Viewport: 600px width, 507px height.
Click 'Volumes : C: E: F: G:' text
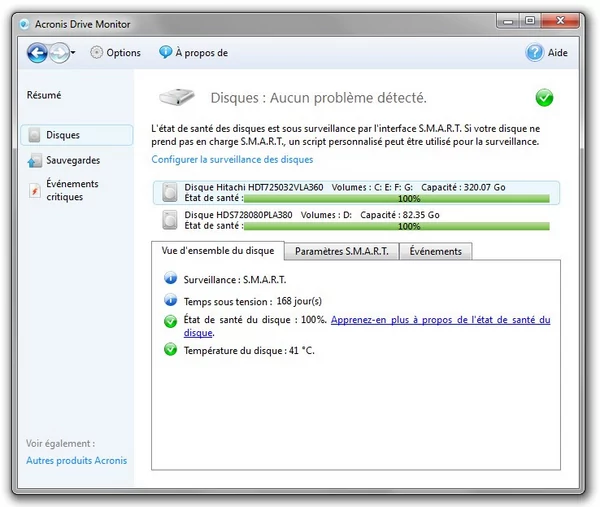(x=372, y=187)
